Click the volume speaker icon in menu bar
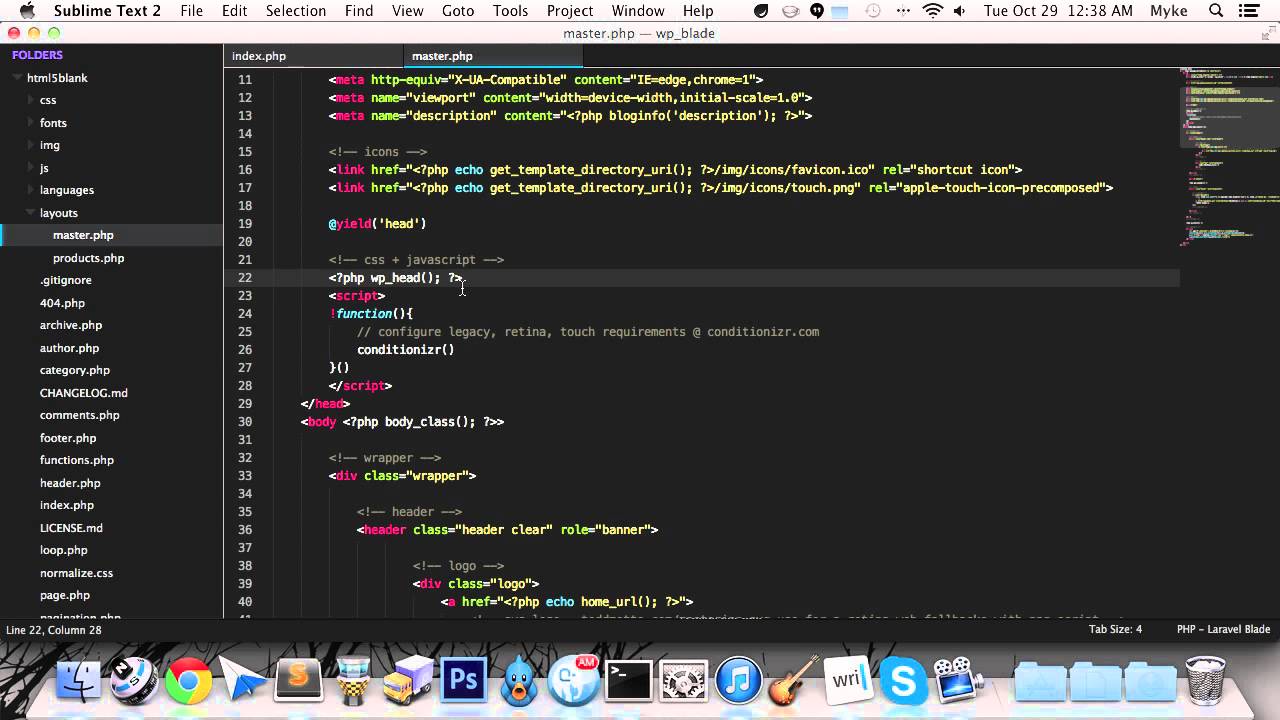The image size is (1280, 720). click(962, 11)
